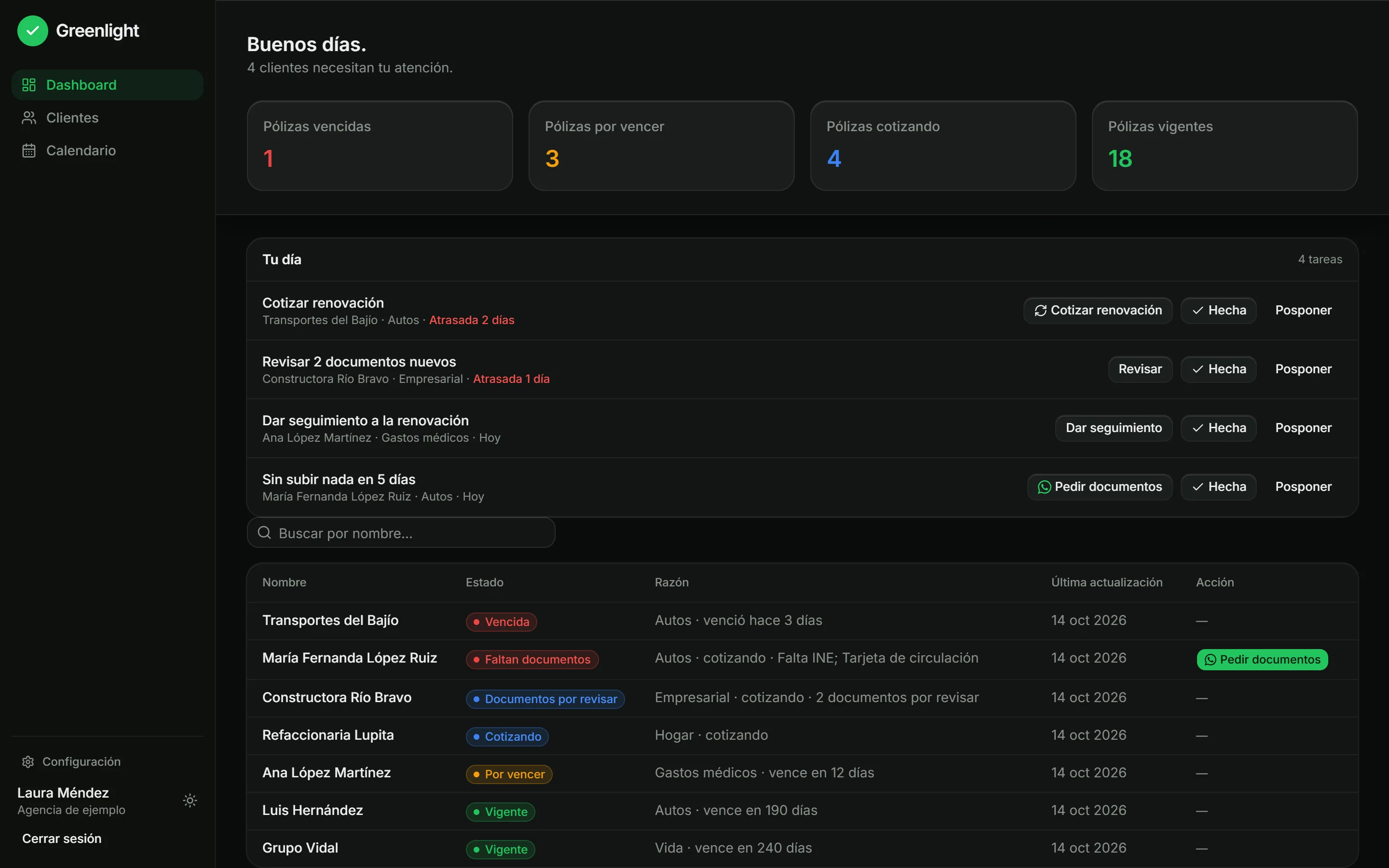The image size is (1389, 868).
Task: Posponer the Sin subir nada task
Action: click(x=1303, y=487)
